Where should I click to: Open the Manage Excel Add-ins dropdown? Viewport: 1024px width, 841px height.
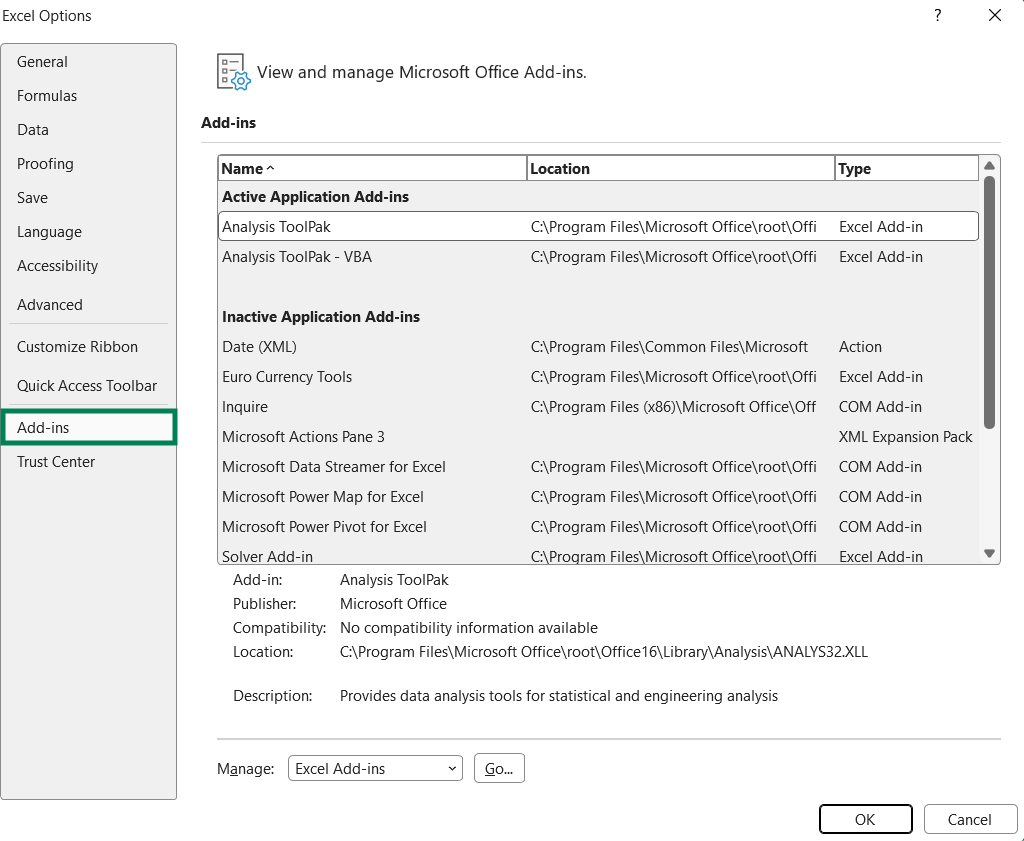click(375, 768)
